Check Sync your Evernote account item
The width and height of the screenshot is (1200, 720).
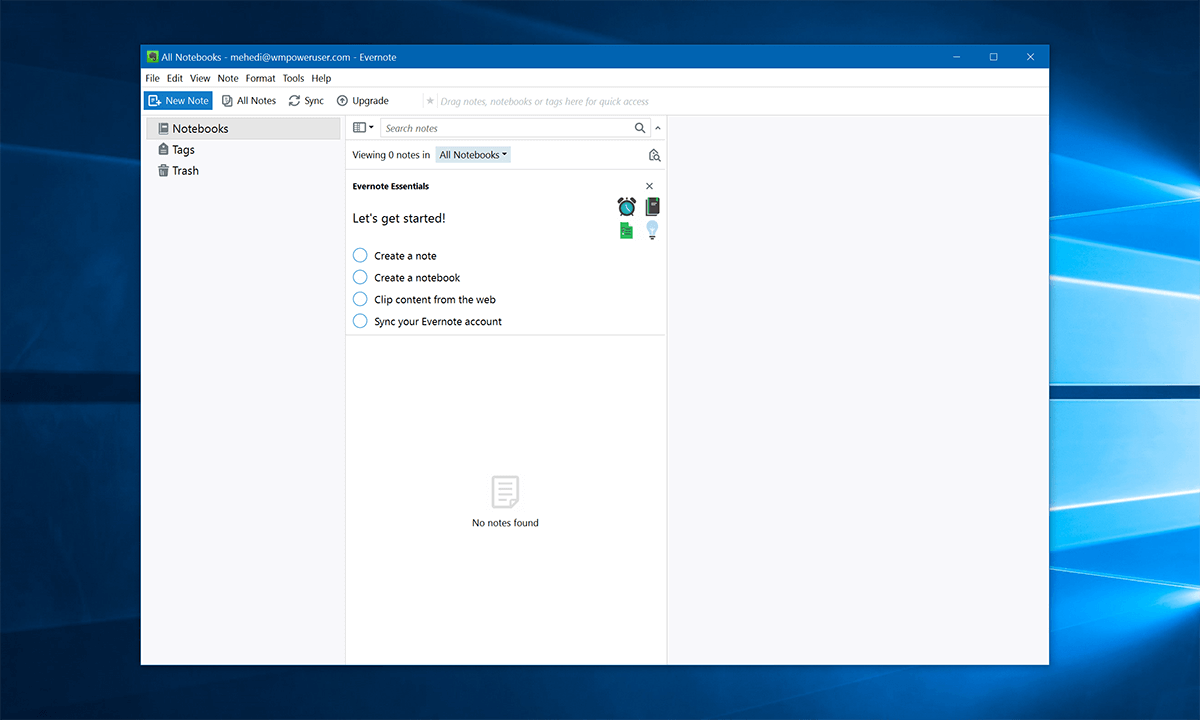click(360, 321)
